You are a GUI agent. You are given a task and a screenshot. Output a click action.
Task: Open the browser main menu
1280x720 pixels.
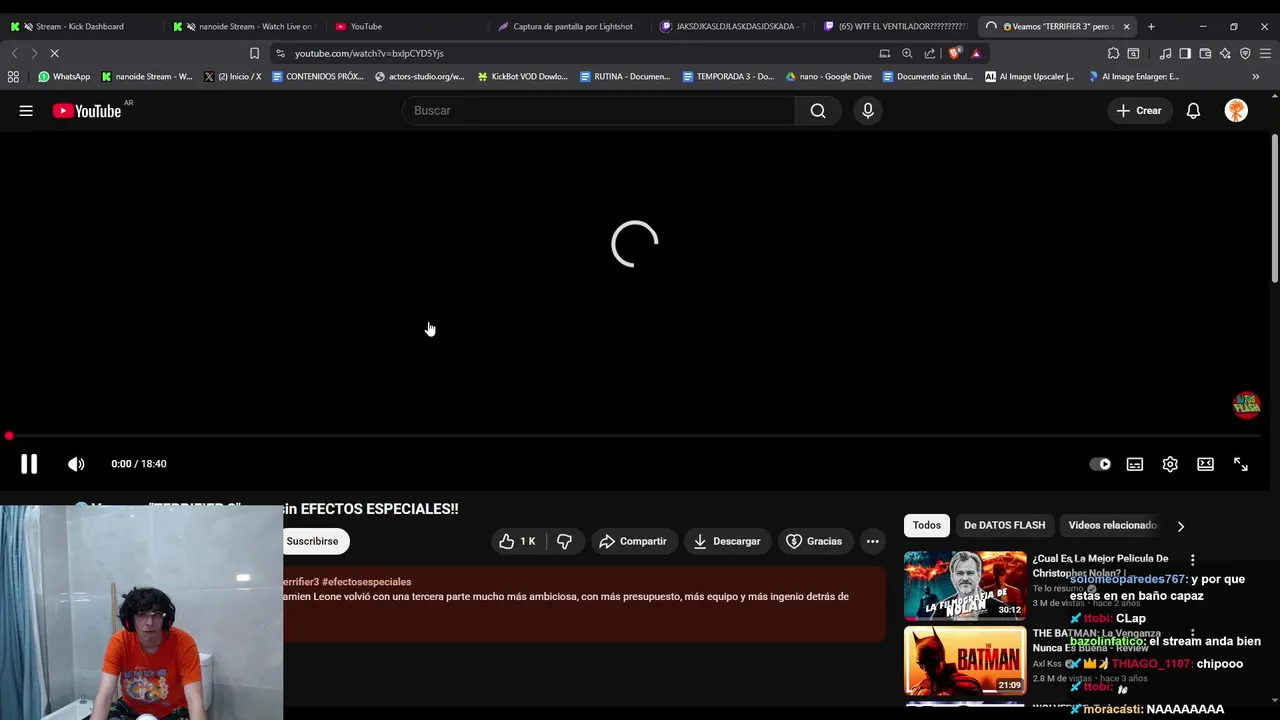tap(1265, 53)
